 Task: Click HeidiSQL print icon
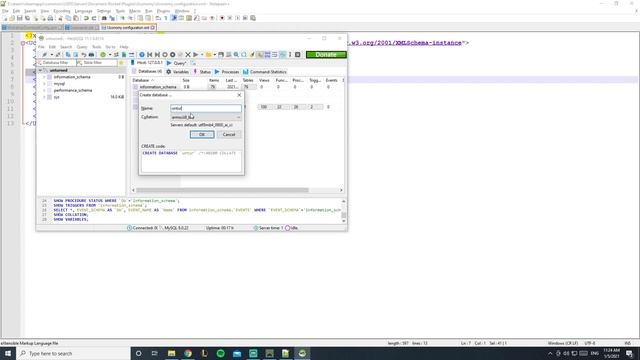tap(91, 55)
